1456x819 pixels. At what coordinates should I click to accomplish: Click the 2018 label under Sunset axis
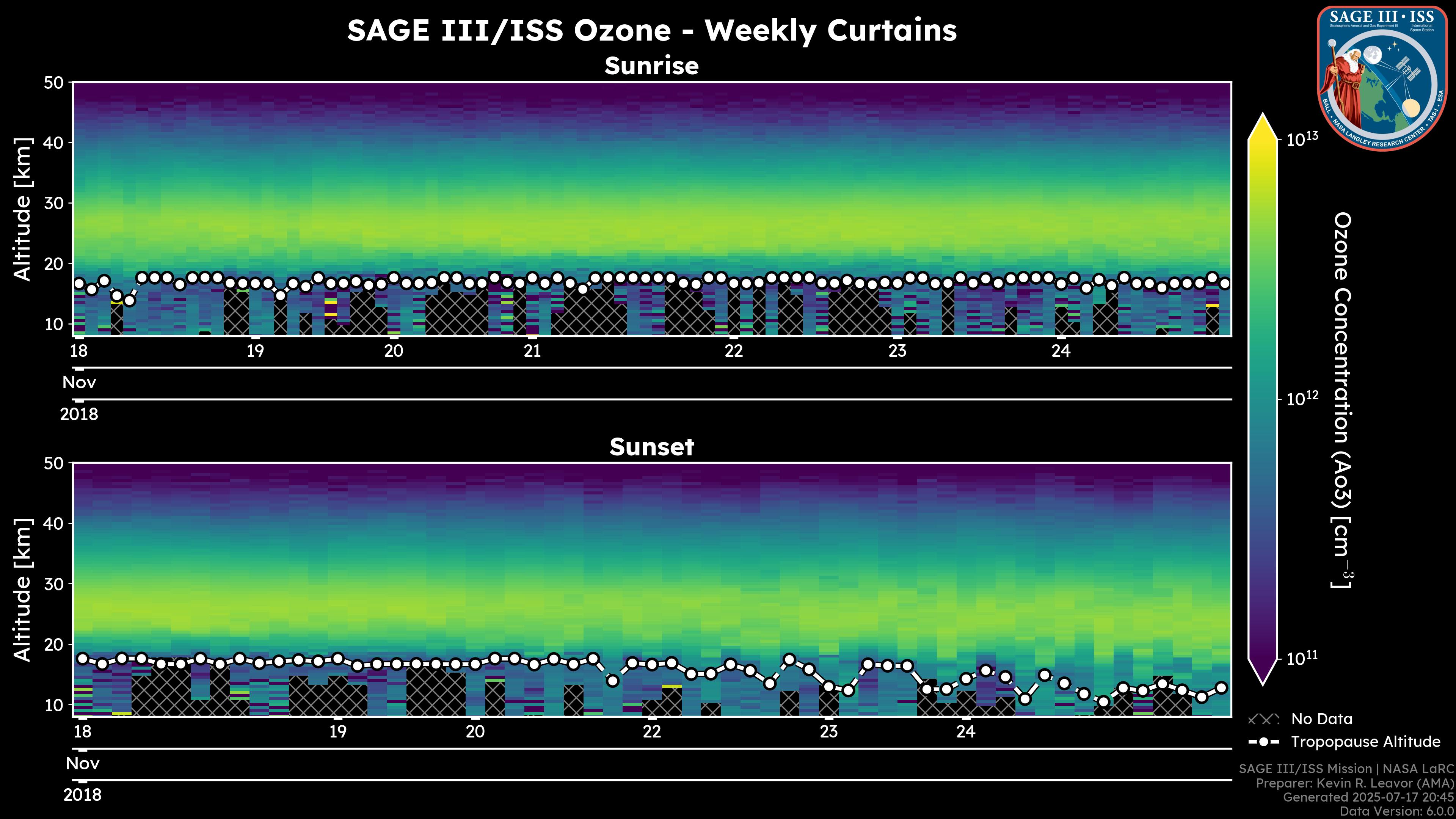click(83, 795)
